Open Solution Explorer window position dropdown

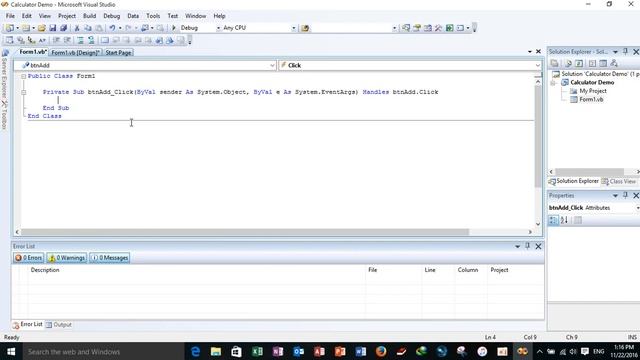[x=616, y=52]
